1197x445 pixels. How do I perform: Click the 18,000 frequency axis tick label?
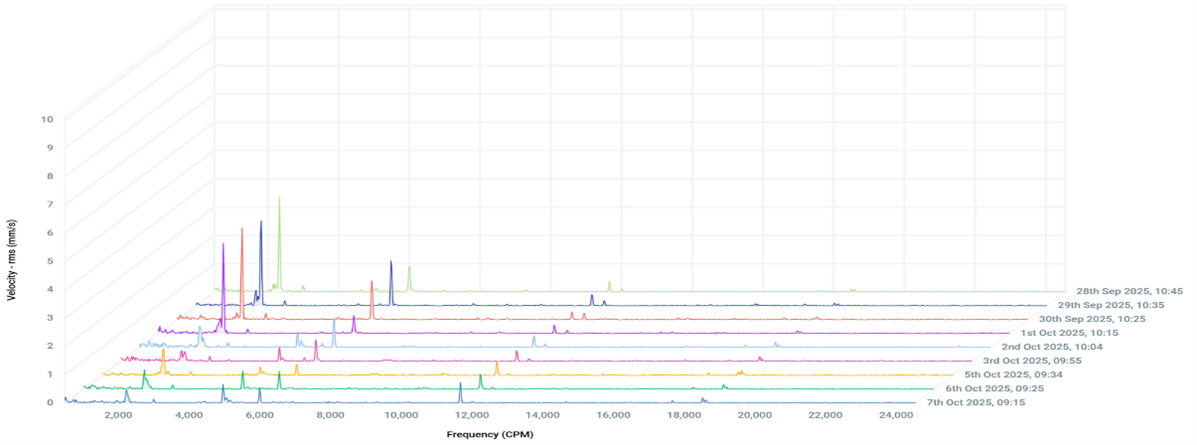point(685,414)
